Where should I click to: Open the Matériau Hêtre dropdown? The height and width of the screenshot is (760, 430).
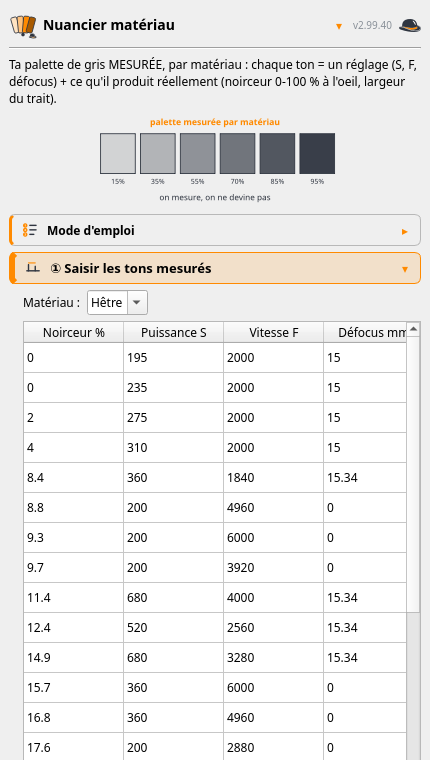click(x=117, y=302)
